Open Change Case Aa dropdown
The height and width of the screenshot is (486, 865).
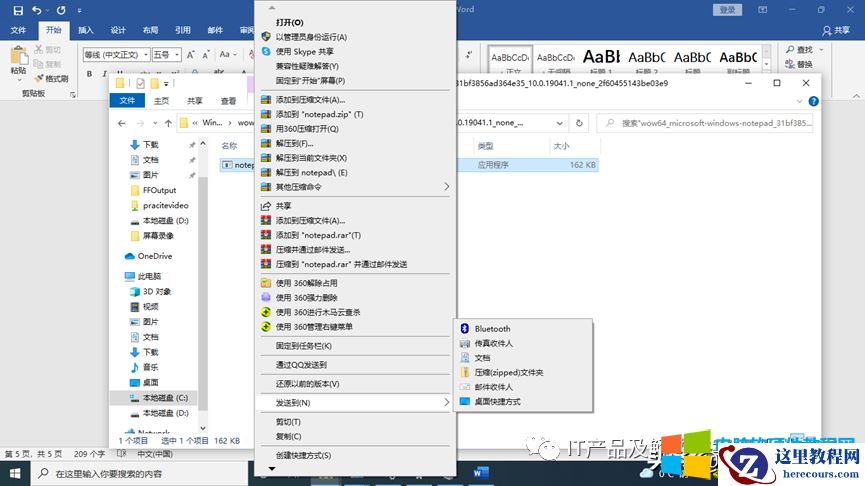pos(228,55)
